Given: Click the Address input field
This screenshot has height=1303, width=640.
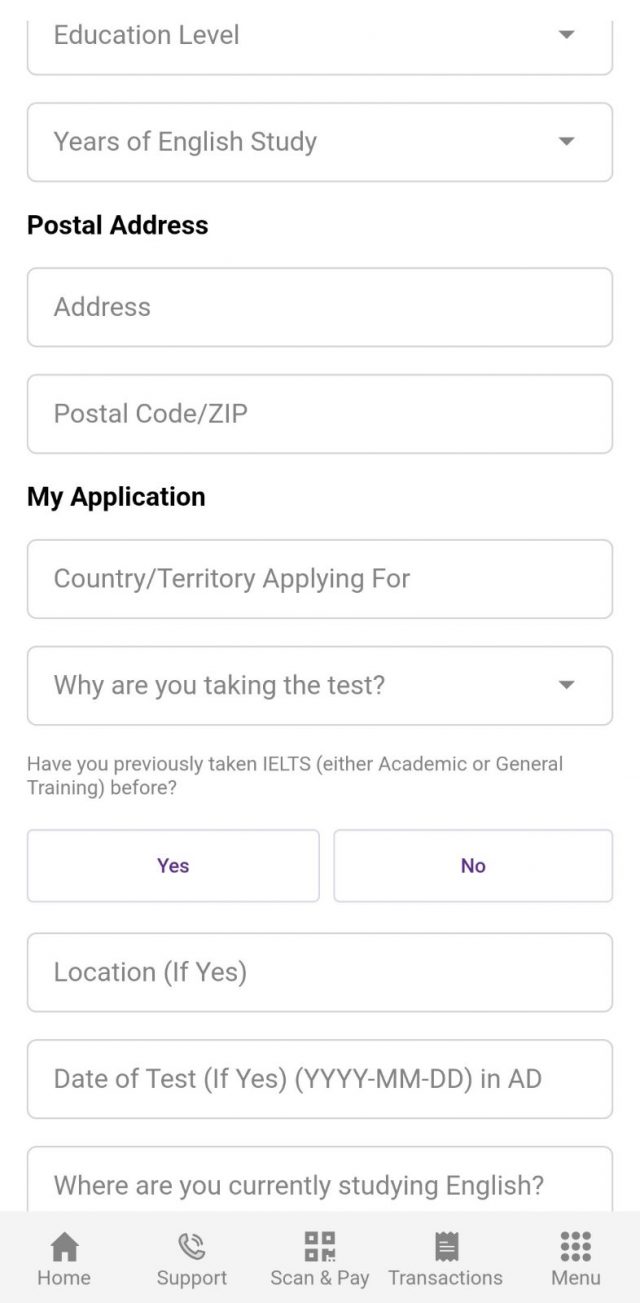Looking at the screenshot, I should point(320,307).
